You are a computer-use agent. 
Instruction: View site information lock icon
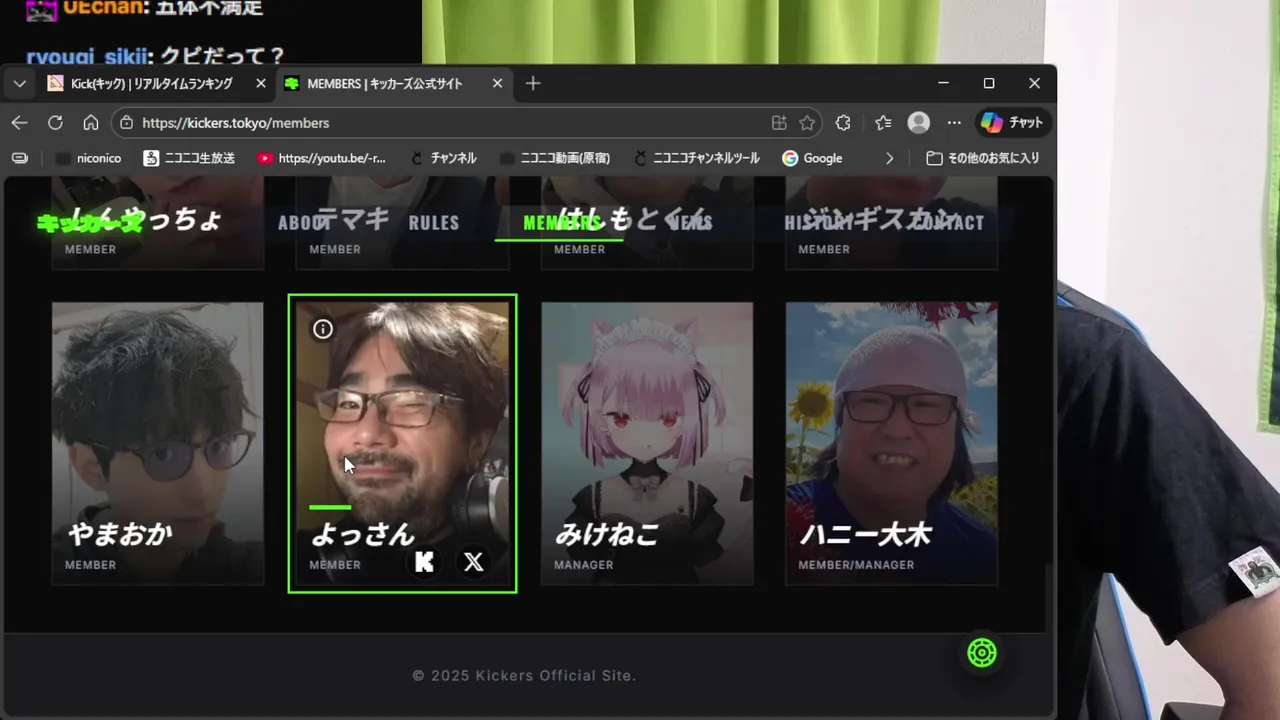pos(126,123)
